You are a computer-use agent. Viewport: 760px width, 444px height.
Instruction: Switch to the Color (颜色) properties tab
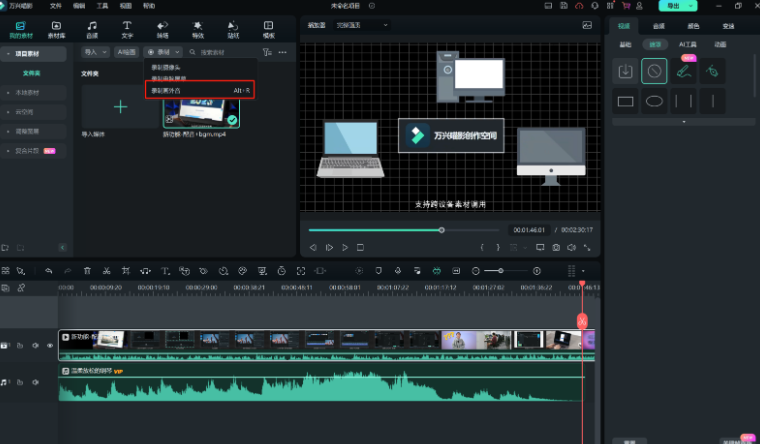693,26
